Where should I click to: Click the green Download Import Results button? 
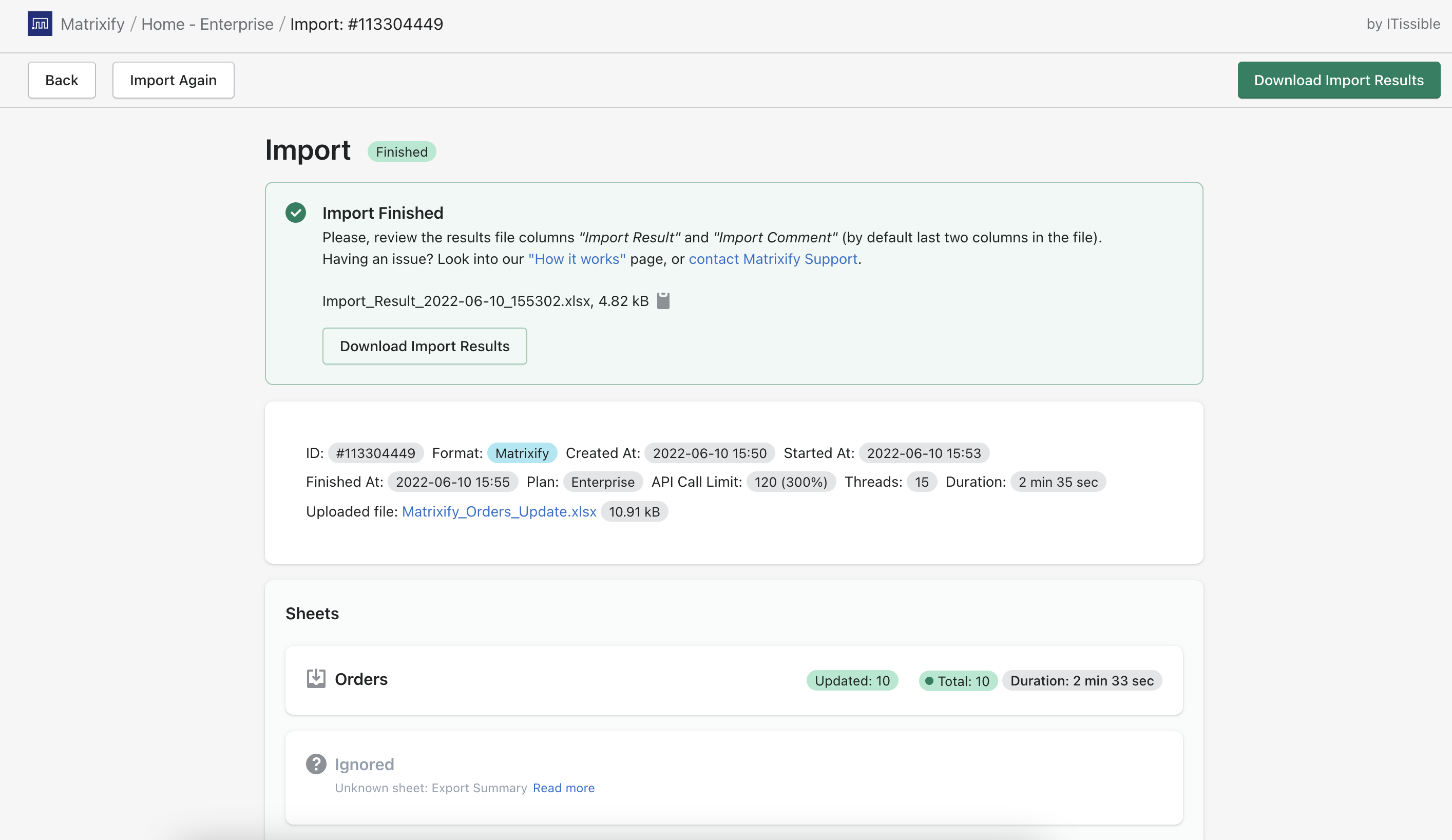point(1338,80)
